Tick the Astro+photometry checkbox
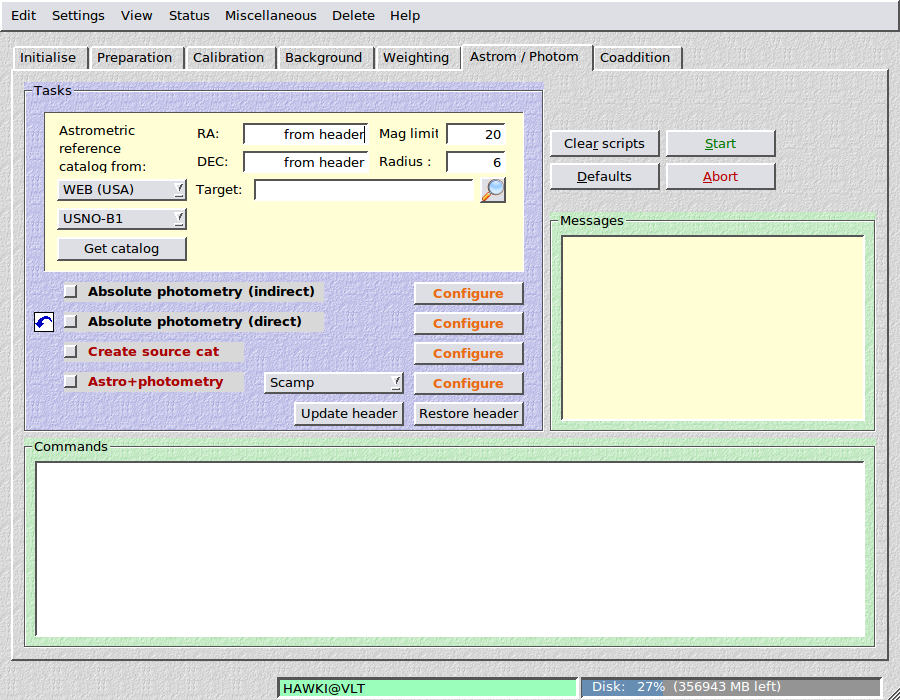This screenshot has width=900, height=700. tap(70, 382)
